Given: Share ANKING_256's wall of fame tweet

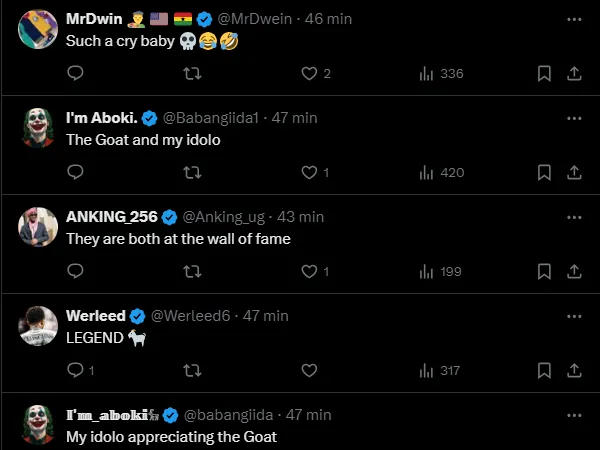Looking at the screenshot, I should coord(575,271).
